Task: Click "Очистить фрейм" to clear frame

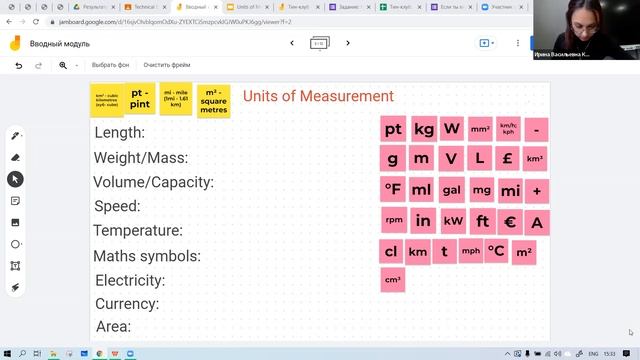Action: (167, 65)
